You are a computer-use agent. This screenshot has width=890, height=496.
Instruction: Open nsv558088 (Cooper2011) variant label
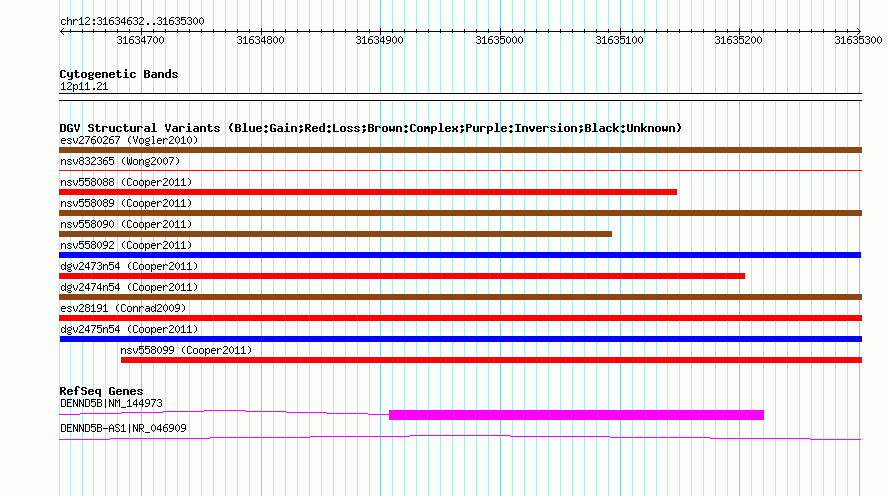pos(126,182)
